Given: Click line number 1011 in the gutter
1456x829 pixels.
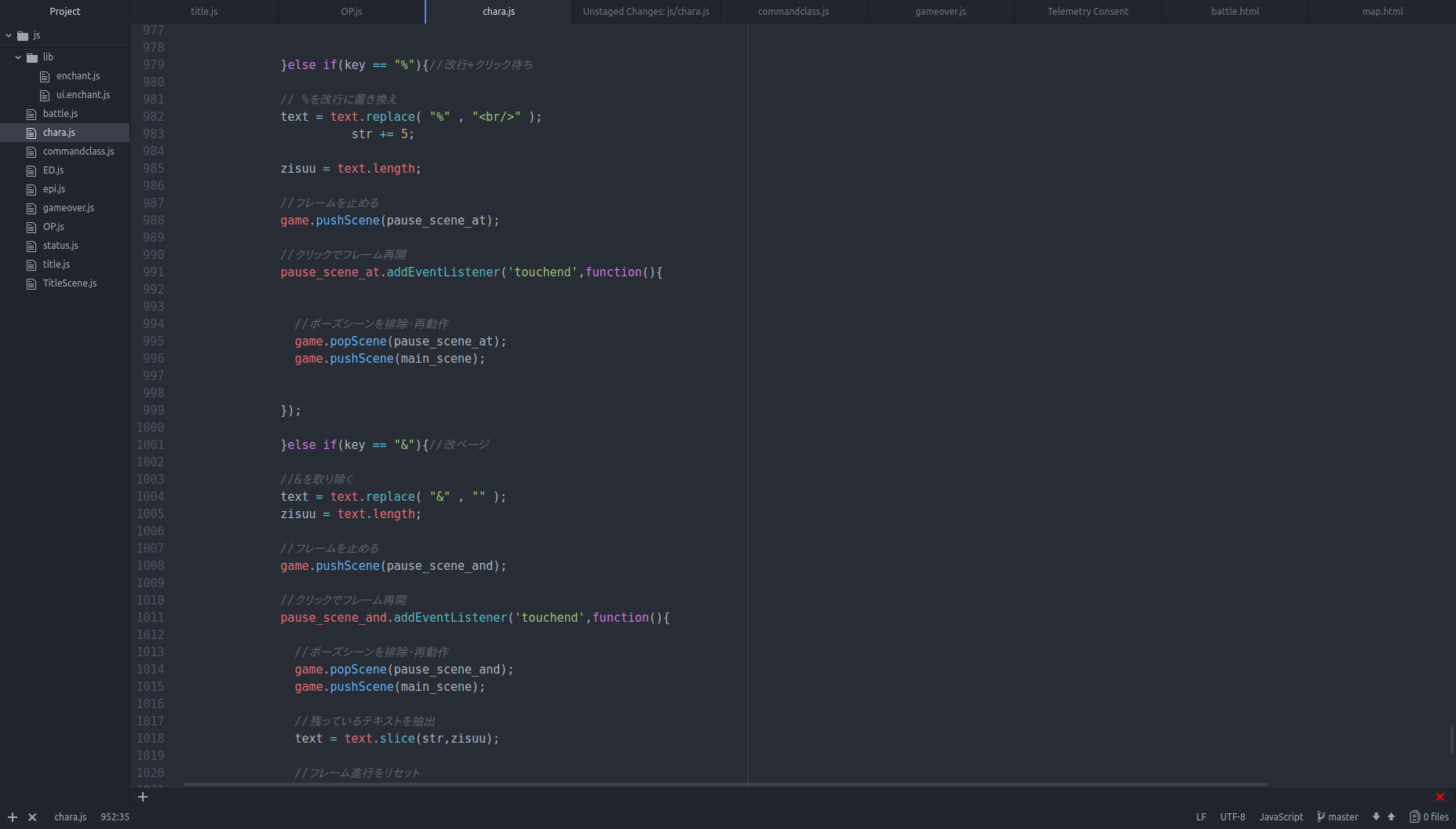Looking at the screenshot, I should 150,618.
